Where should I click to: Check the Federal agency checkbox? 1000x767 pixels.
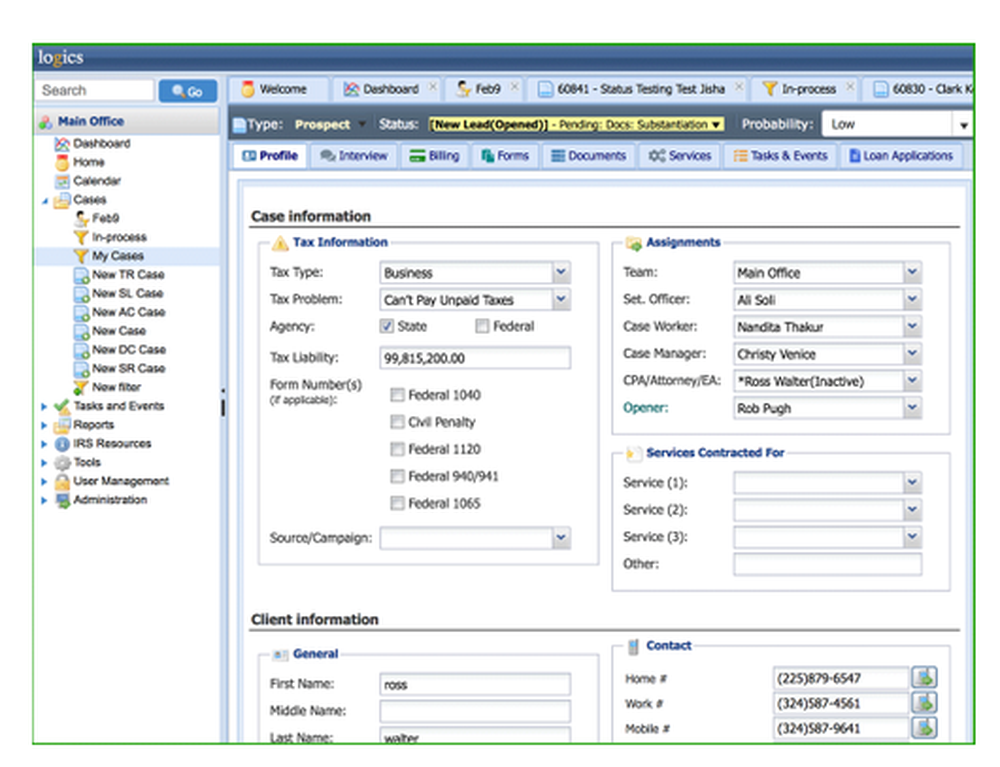pyautogui.click(x=482, y=326)
